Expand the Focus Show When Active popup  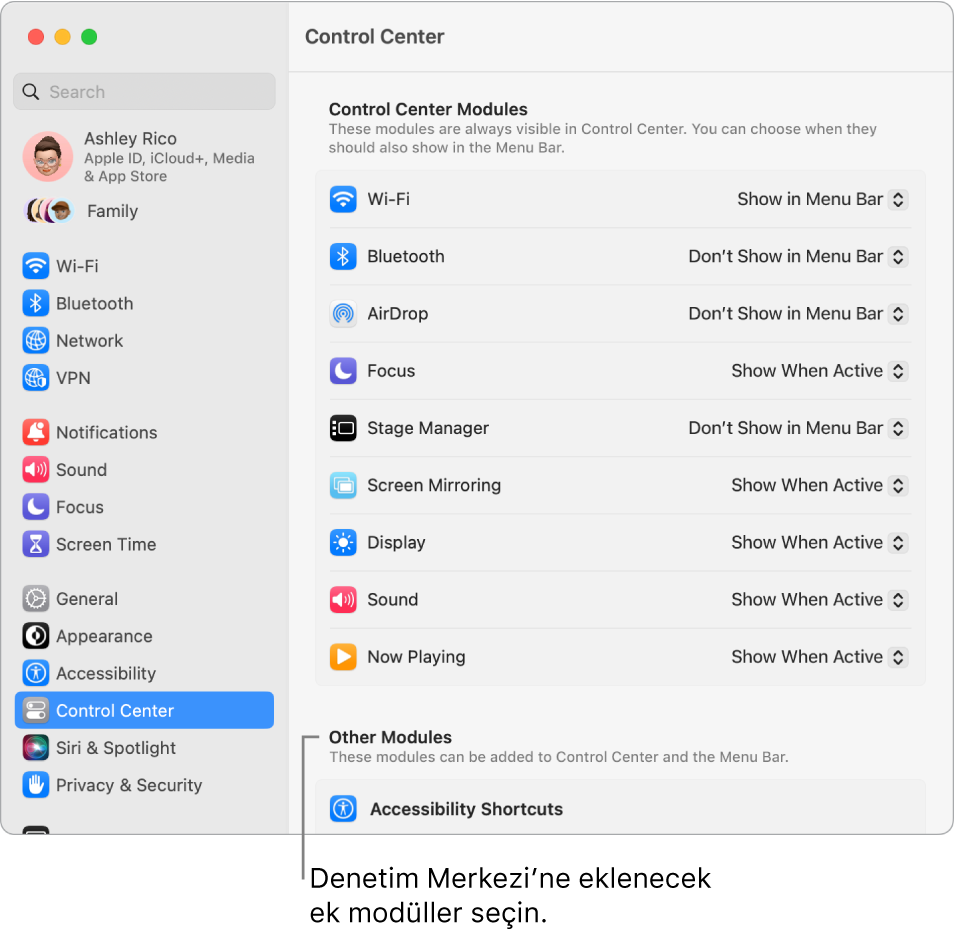[x=818, y=371]
